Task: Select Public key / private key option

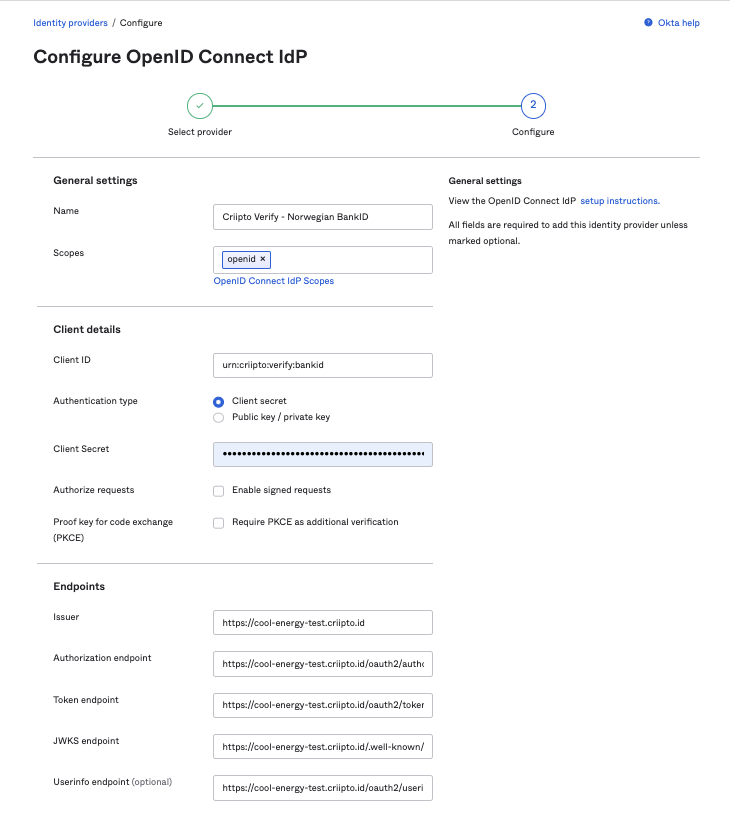Action: point(219,417)
